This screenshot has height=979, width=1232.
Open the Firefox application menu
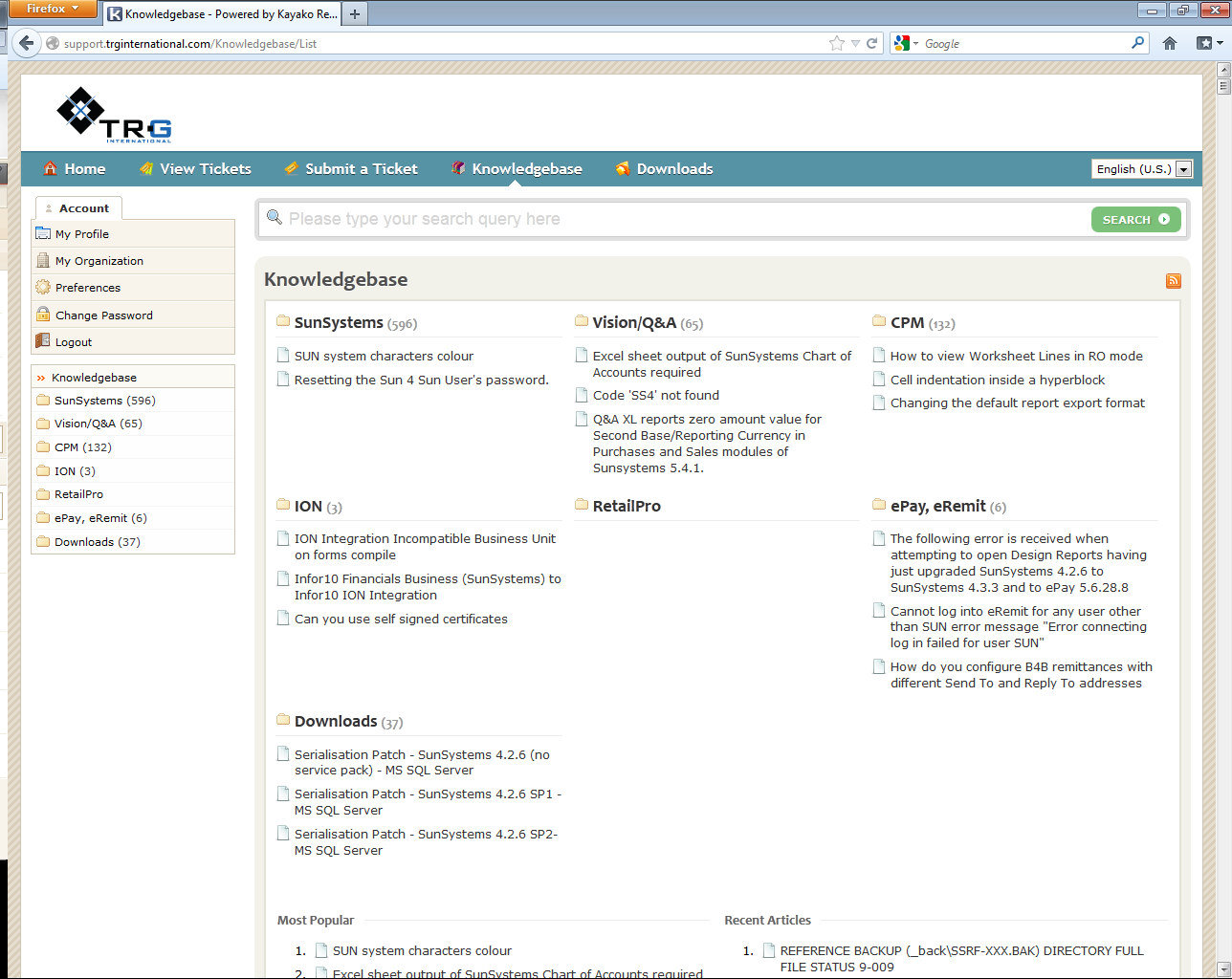[x=53, y=9]
